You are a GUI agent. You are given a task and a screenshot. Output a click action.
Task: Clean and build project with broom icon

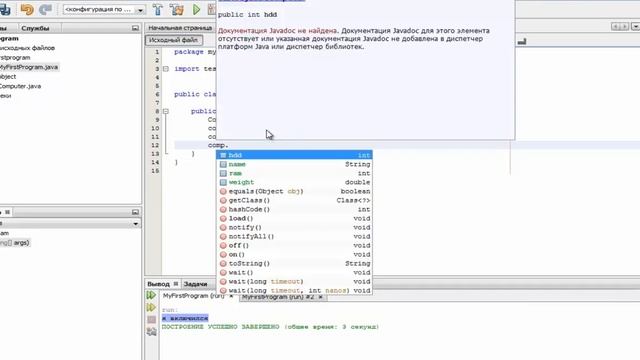177,9
